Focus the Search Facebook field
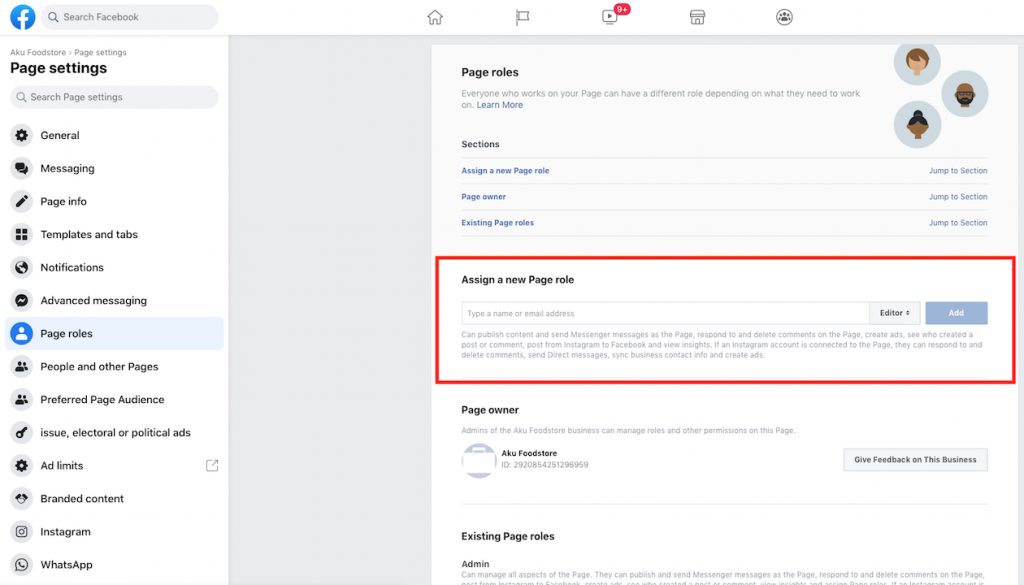 (129, 17)
